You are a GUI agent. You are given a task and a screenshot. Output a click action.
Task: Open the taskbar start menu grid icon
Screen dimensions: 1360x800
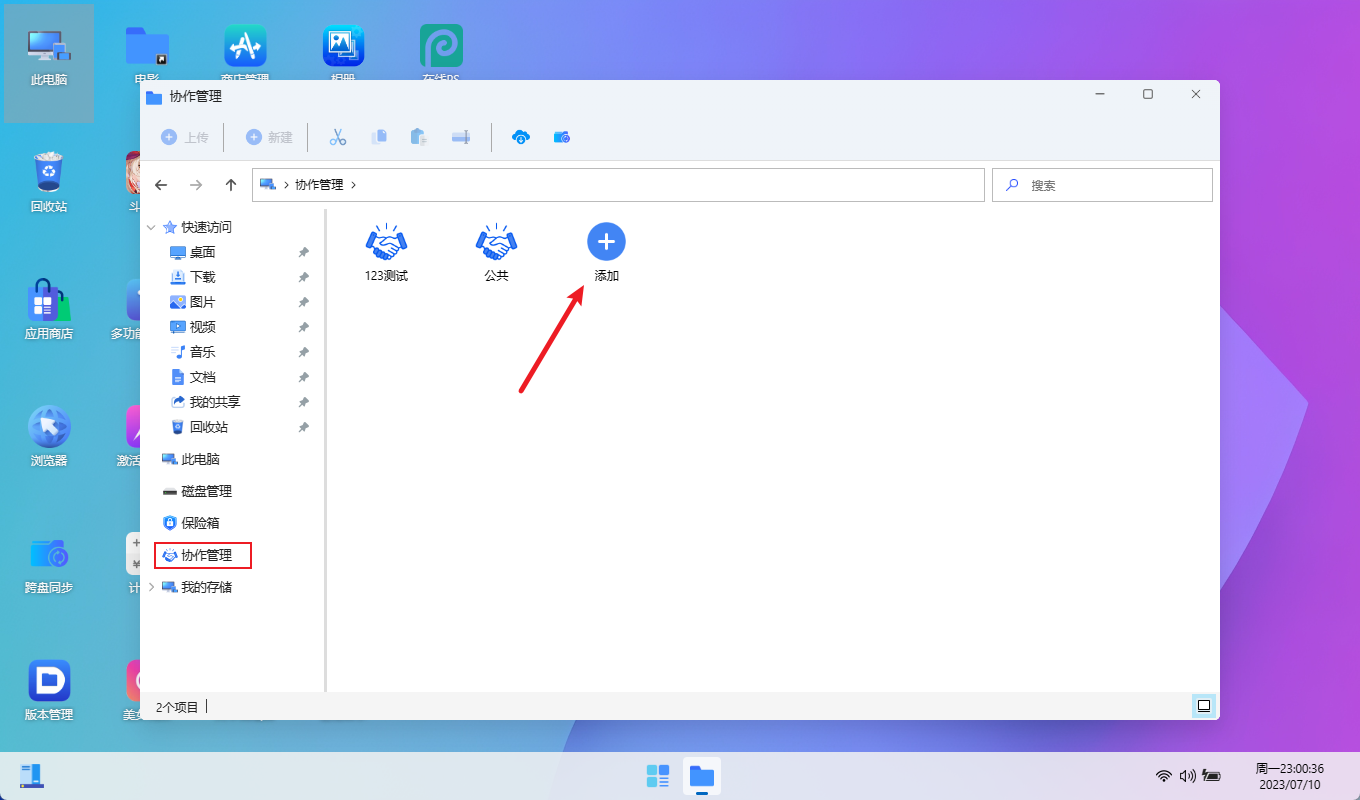(x=658, y=776)
